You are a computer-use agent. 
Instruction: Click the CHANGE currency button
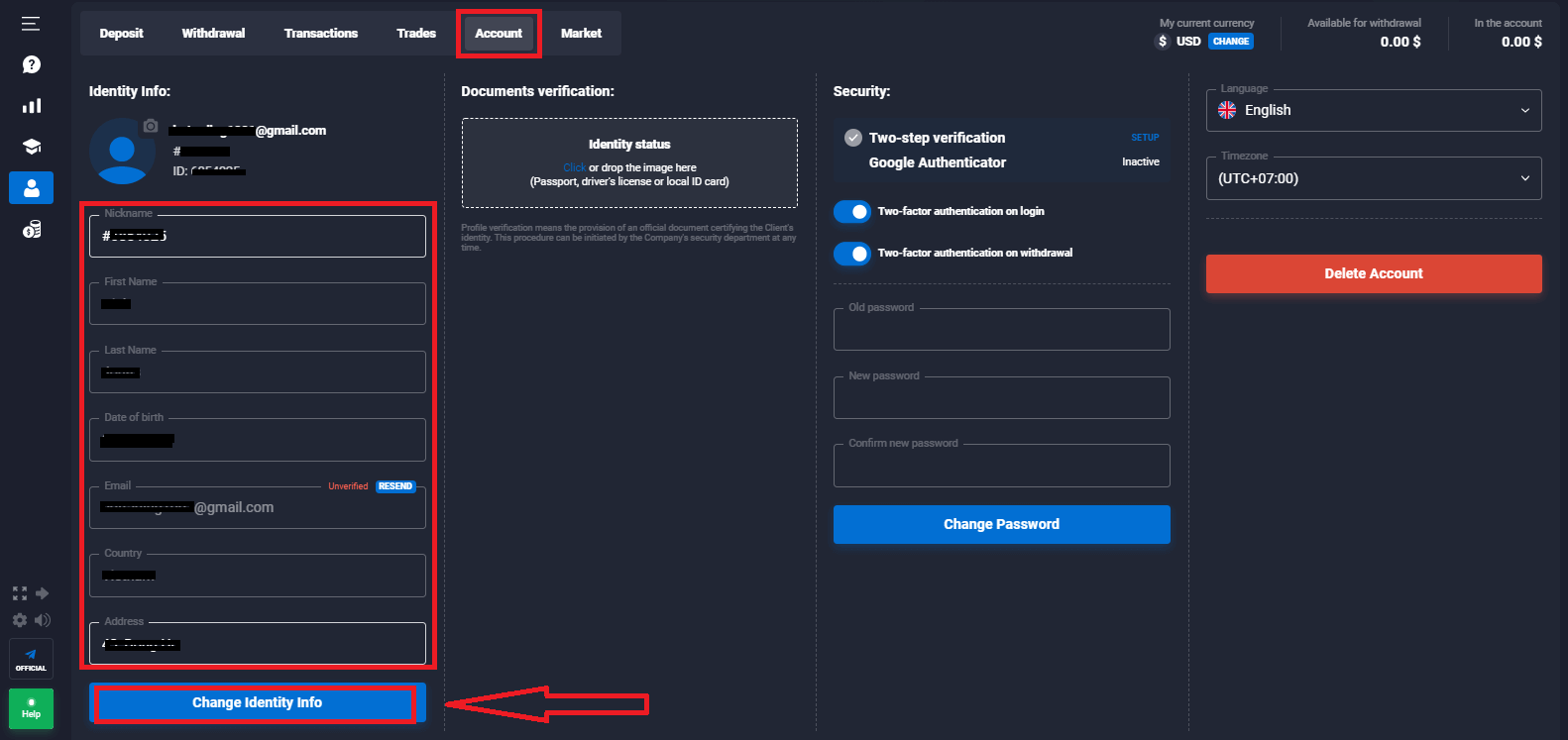tap(1230, 42)
